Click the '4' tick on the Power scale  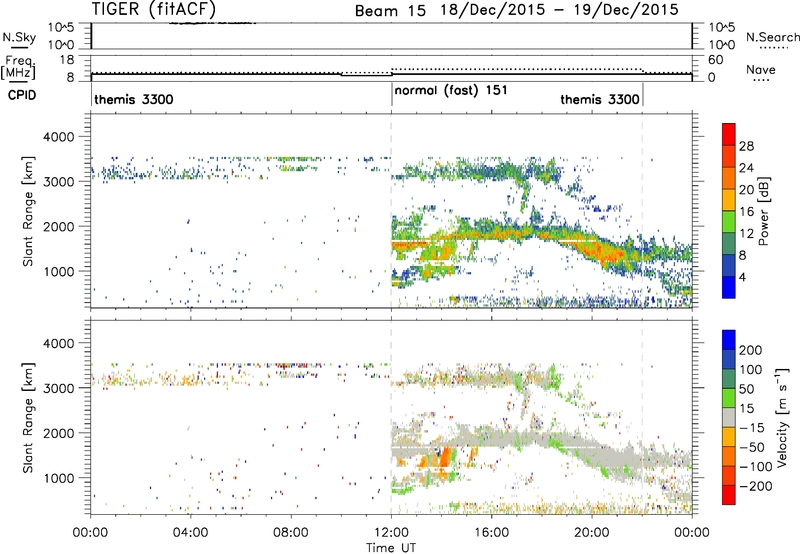pos(743,277)
